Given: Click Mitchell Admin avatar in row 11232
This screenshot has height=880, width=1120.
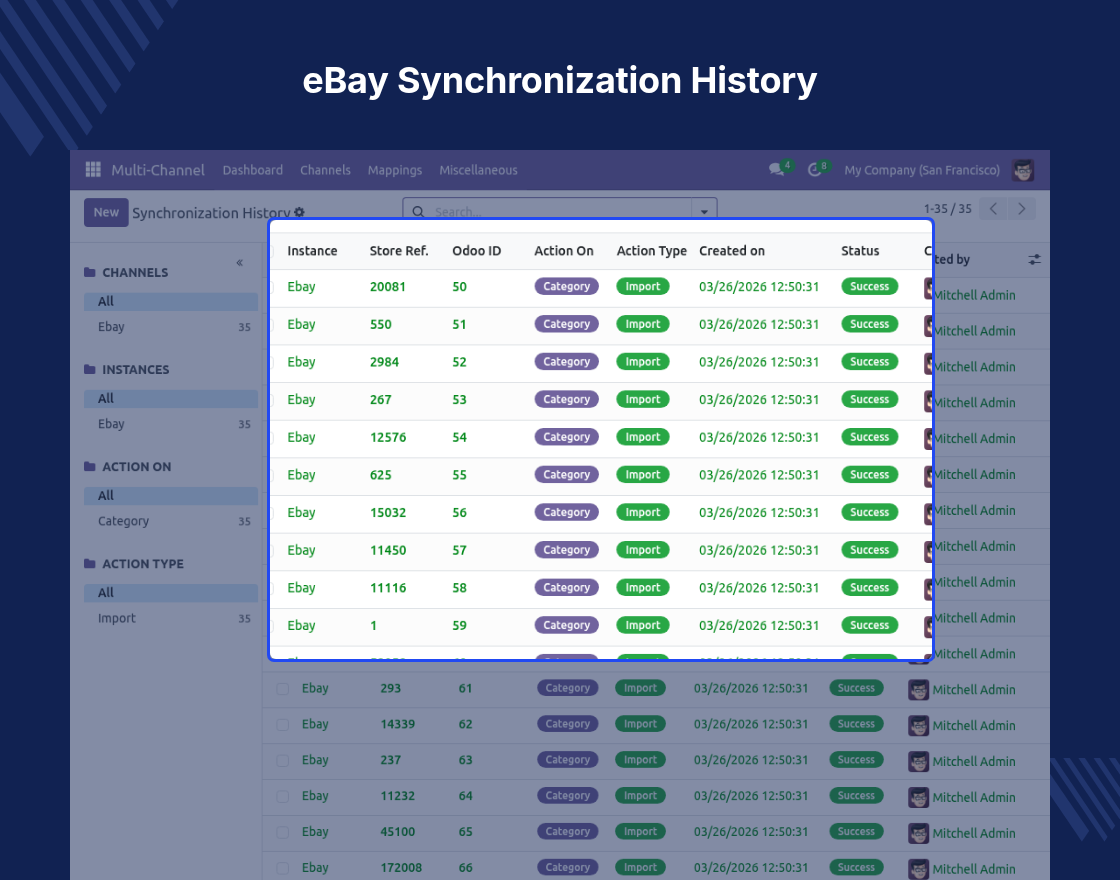Looking at the screenshot, I should (x=919, y=797).
